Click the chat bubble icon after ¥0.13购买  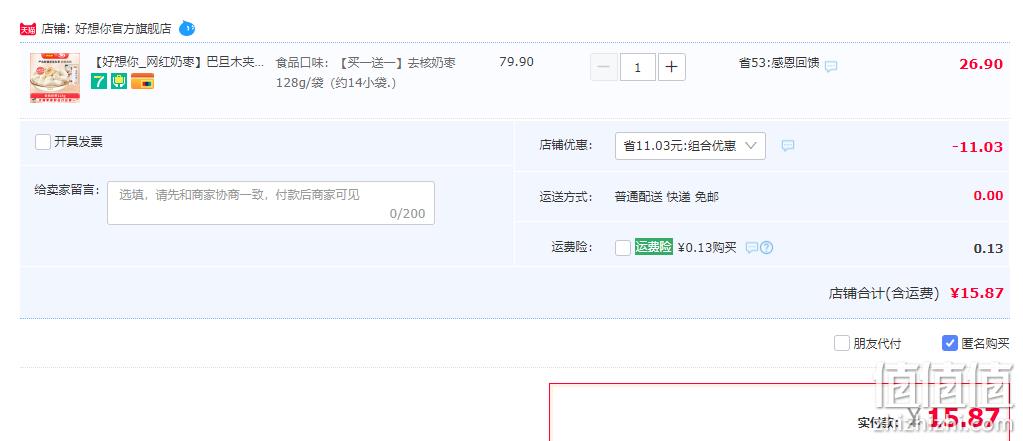coord(752,248)
